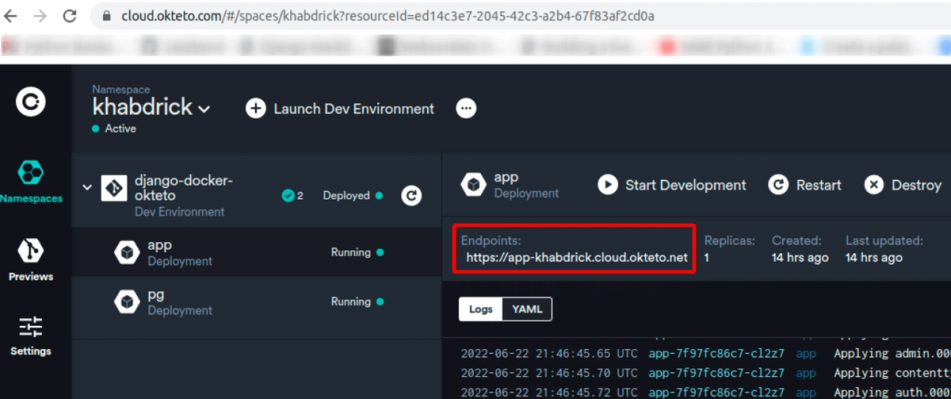Open the Namespaces section in the sidebar
This screenshot has width=951, height=399.
click(x=30, y=181)
